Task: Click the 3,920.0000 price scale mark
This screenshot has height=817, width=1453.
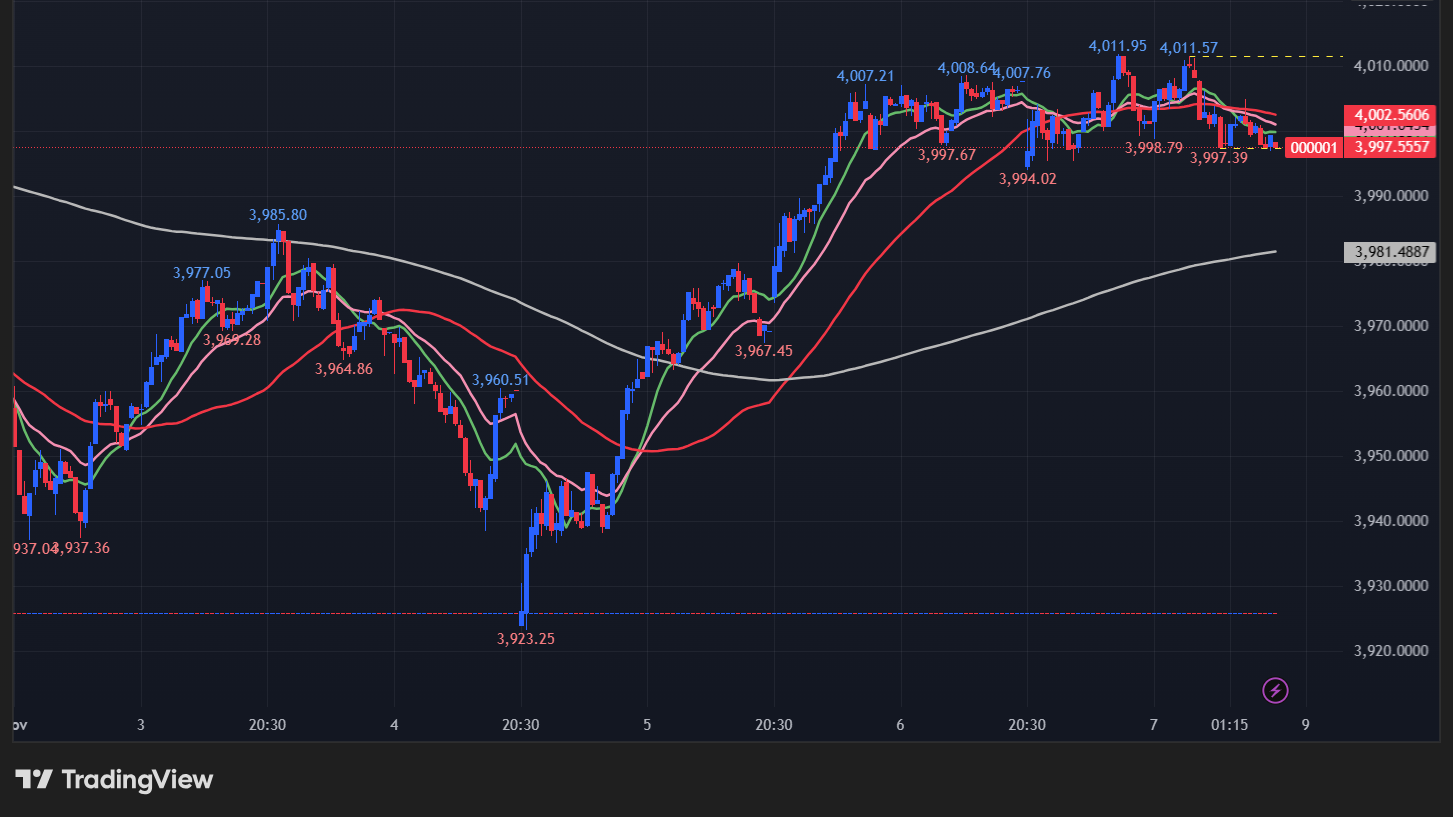Action: tap(1391, 651)
